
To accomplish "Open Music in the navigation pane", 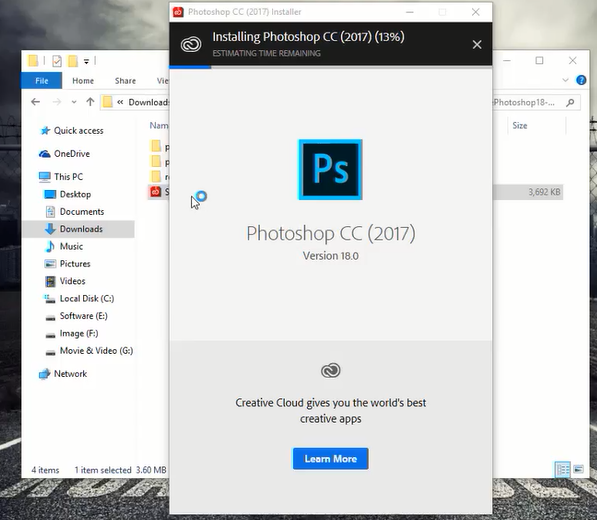I will pos(64,246).
